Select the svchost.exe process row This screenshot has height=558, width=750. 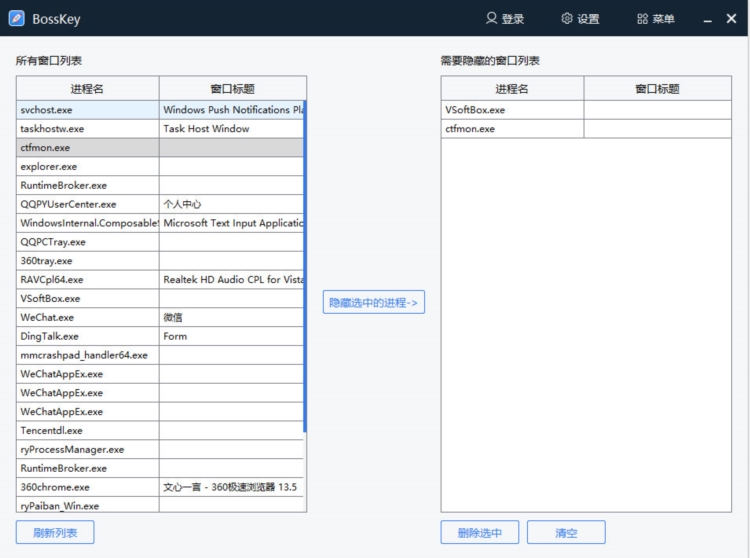[x=87, y=110]
